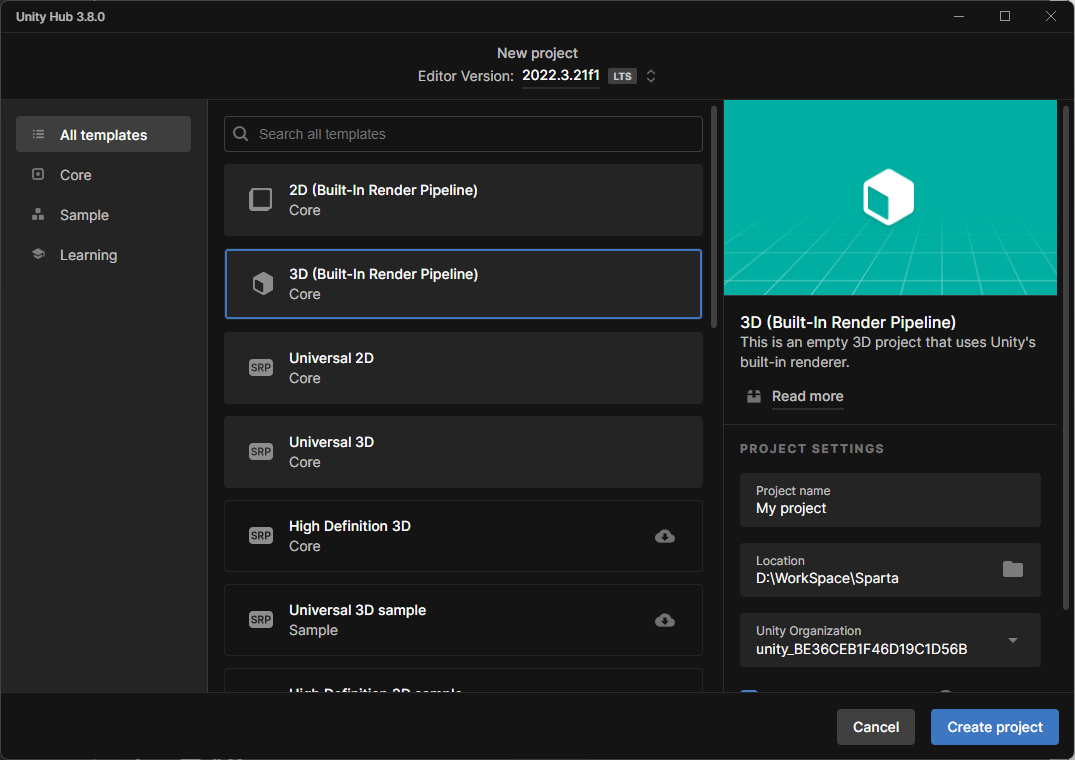1075x760 pixels.
Task: Click the All templates list icon
Action: pyautogui.click(x=38, y=134)
